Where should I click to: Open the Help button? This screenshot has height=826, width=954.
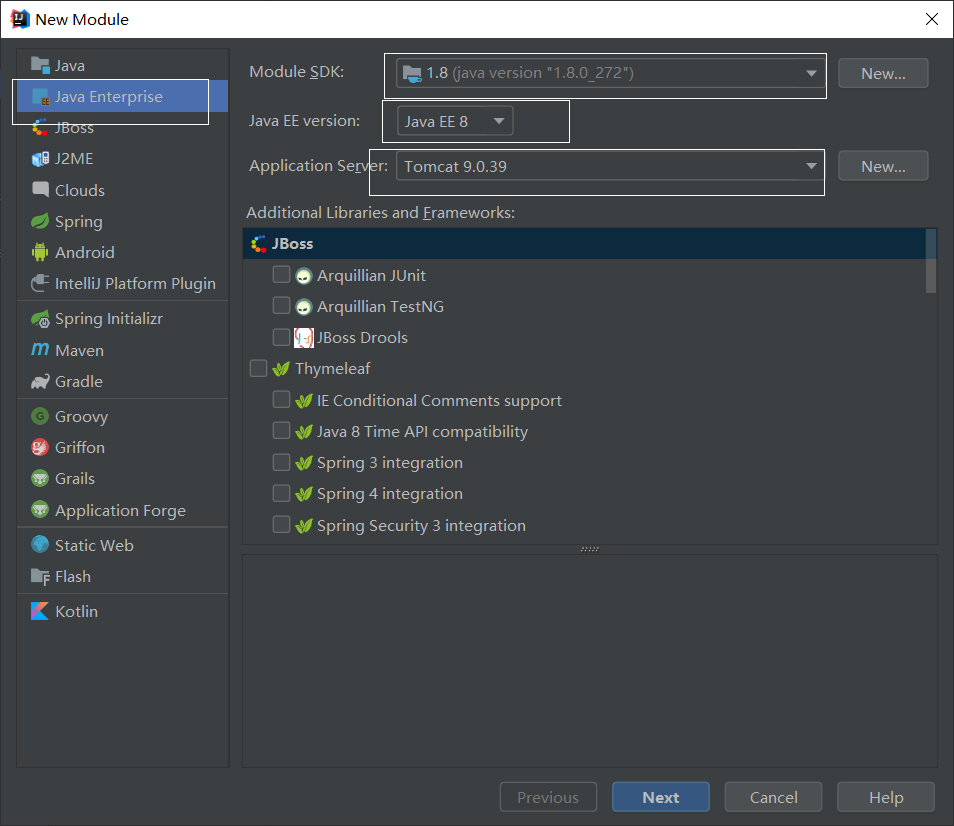pos(886,797)
